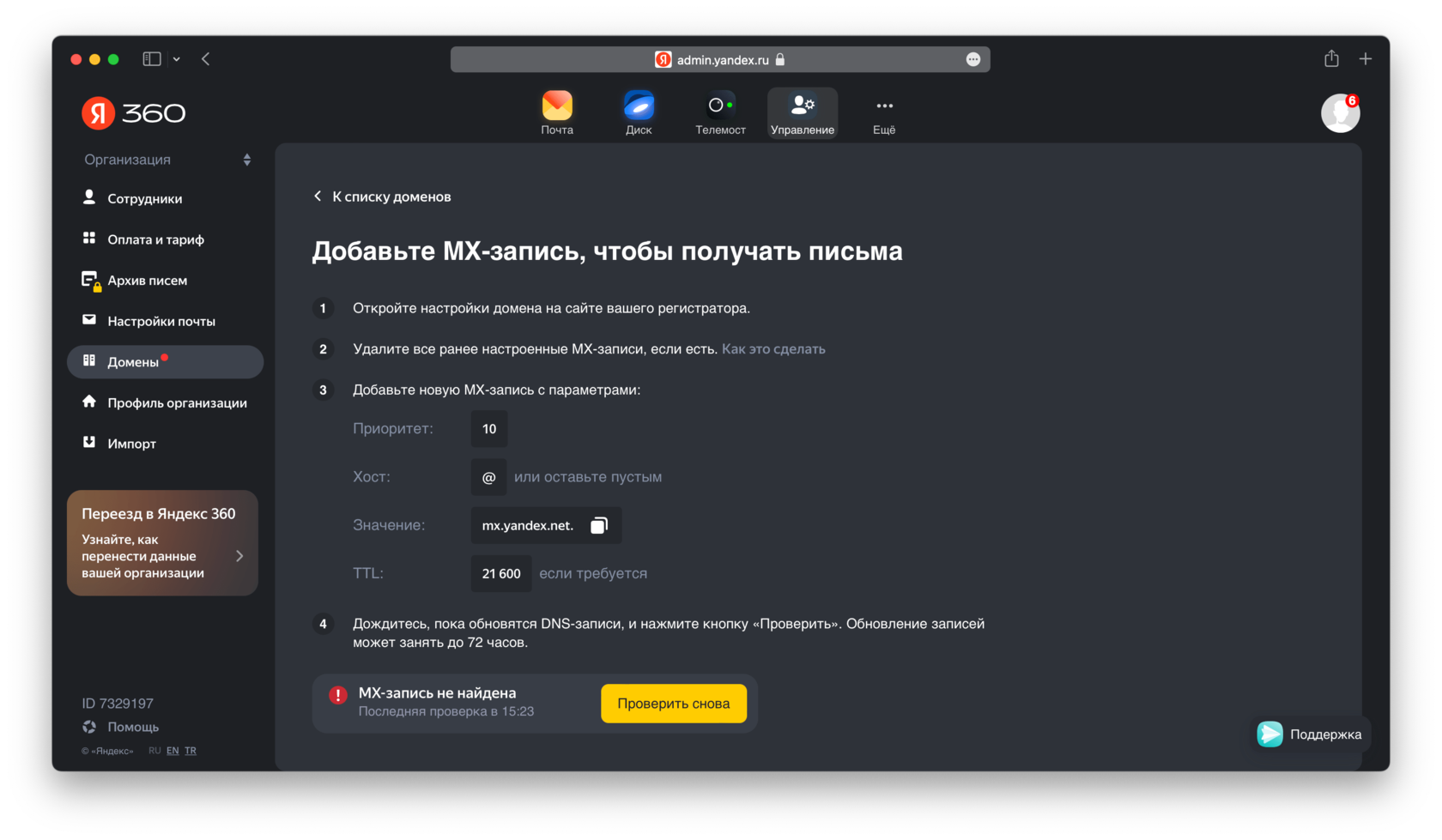Switch language to EN

click(x=173, y=751)
